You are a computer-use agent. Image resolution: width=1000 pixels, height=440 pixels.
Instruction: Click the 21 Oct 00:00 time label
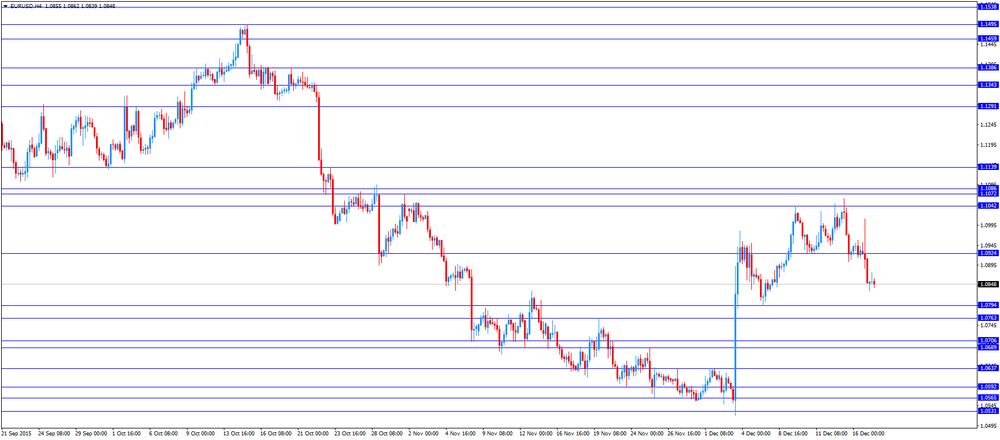click(312, 433)
